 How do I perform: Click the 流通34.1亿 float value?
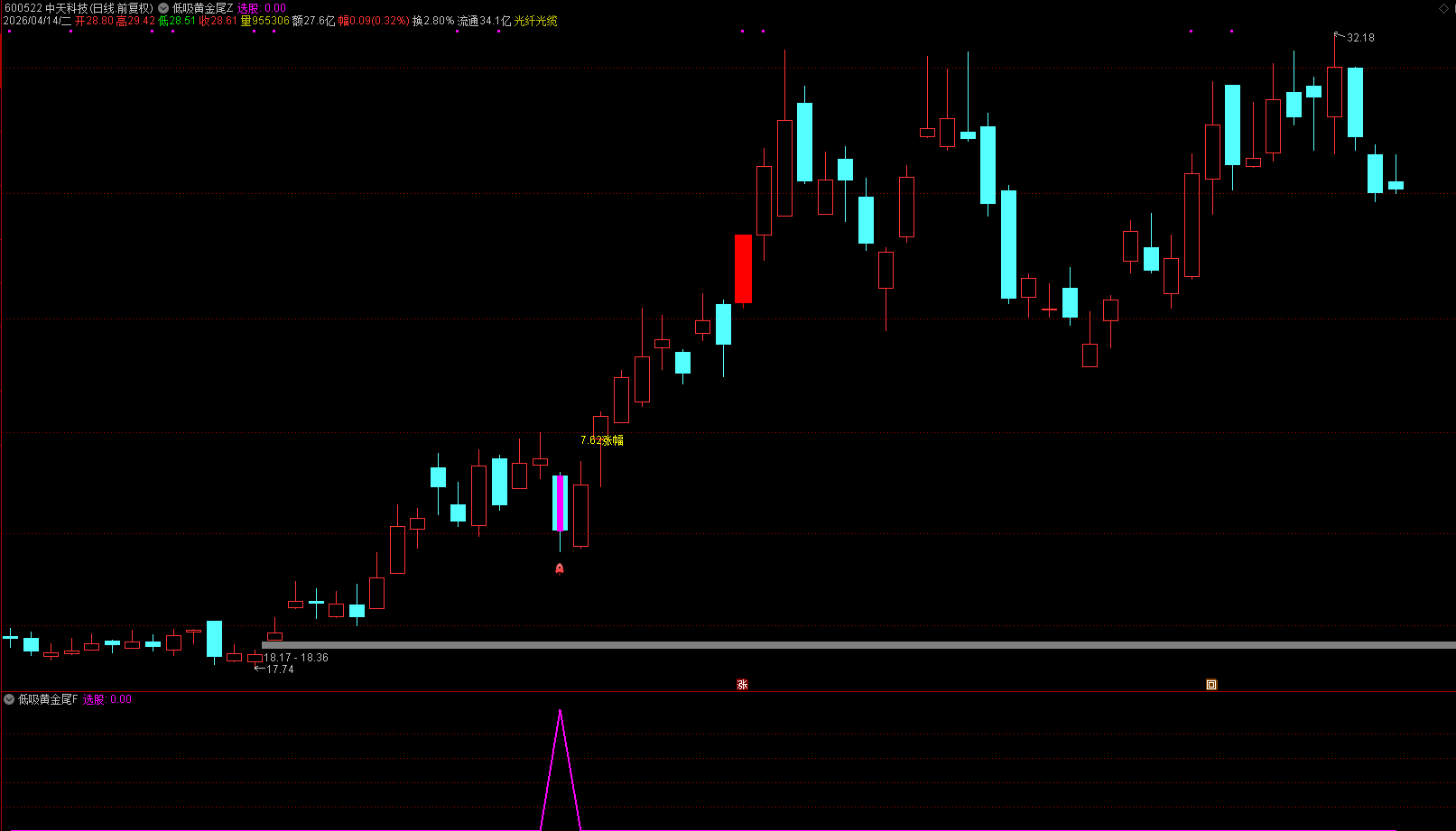[485, 21]
